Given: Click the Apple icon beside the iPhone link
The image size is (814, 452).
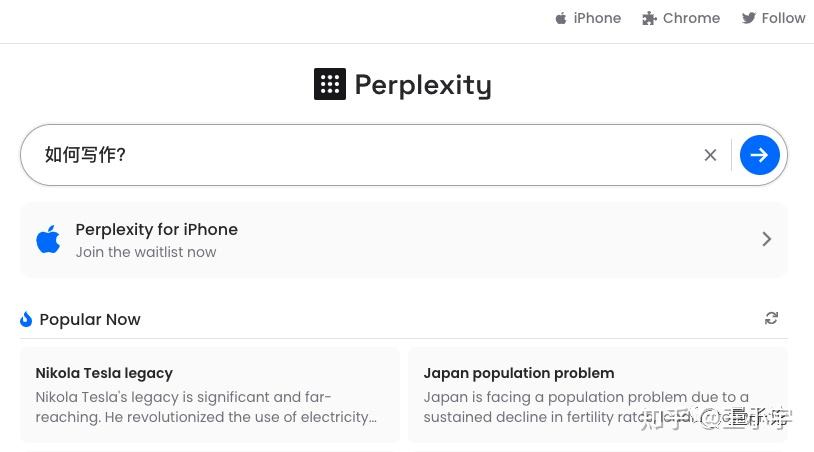Looking at the screenshot, I should pyautogui.click(x=561, y=19).
